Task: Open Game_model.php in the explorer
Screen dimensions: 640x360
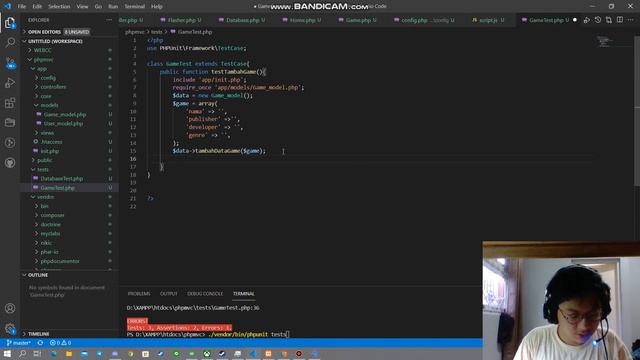Action: [x=70, y=114]
